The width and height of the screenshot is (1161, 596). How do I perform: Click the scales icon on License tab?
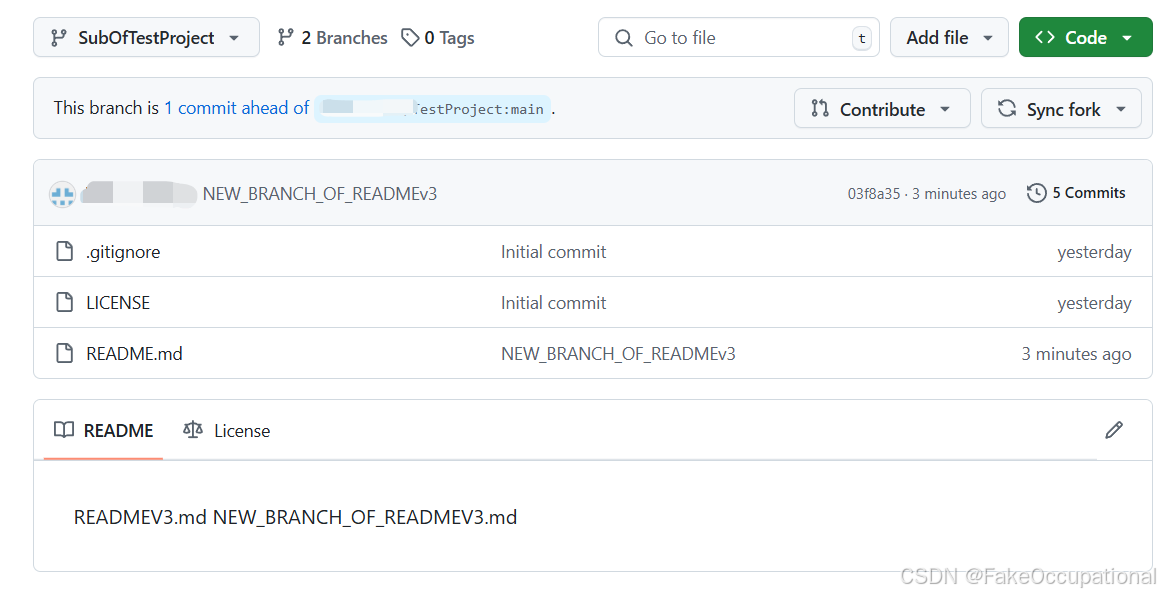tap(193, 429)
